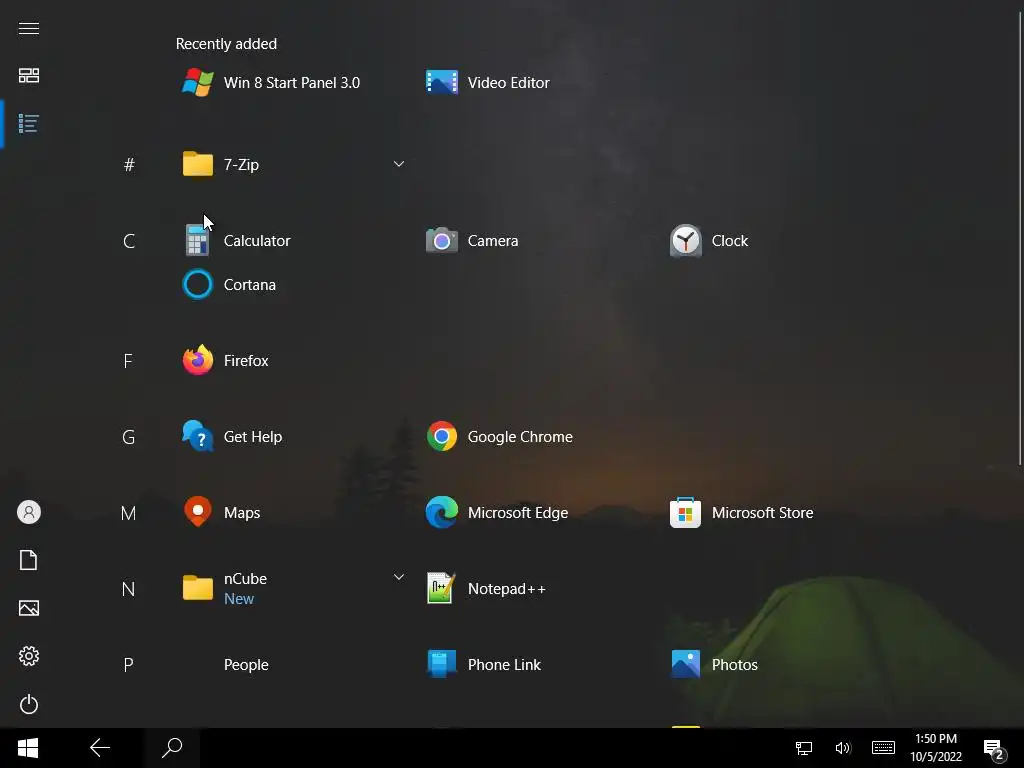Launch the Photos app

[714, 665]
